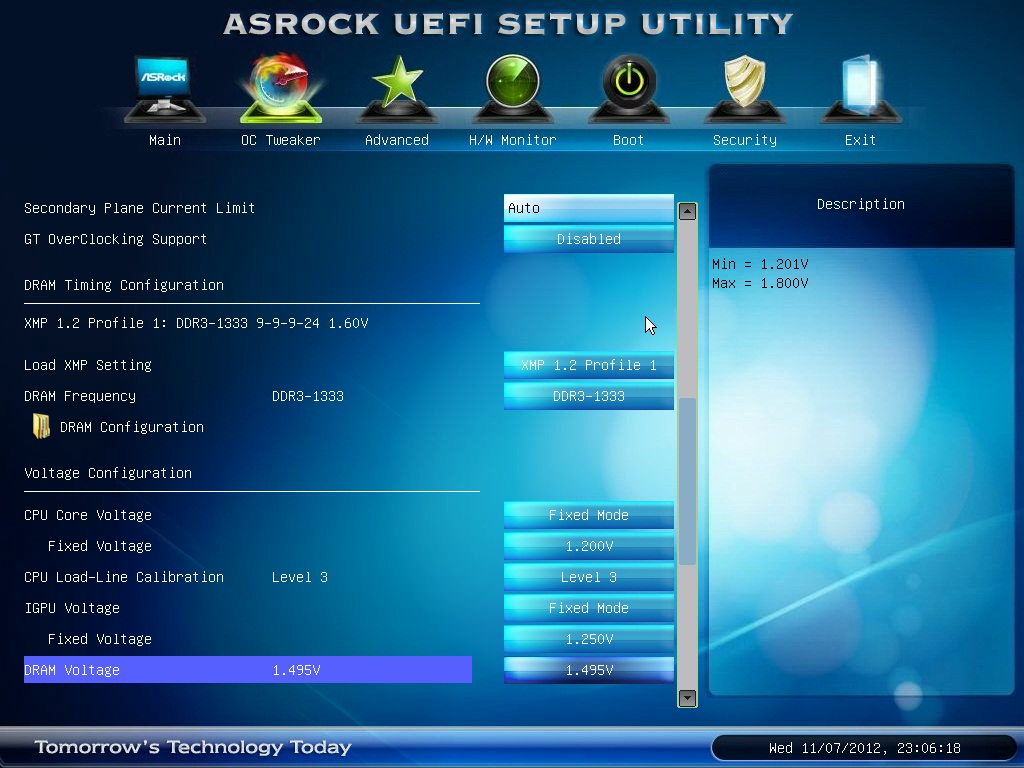1024x768 pixels.
Task: Set IGPU Fixed Voltage 1.250V value
Action: pos(588,639)
